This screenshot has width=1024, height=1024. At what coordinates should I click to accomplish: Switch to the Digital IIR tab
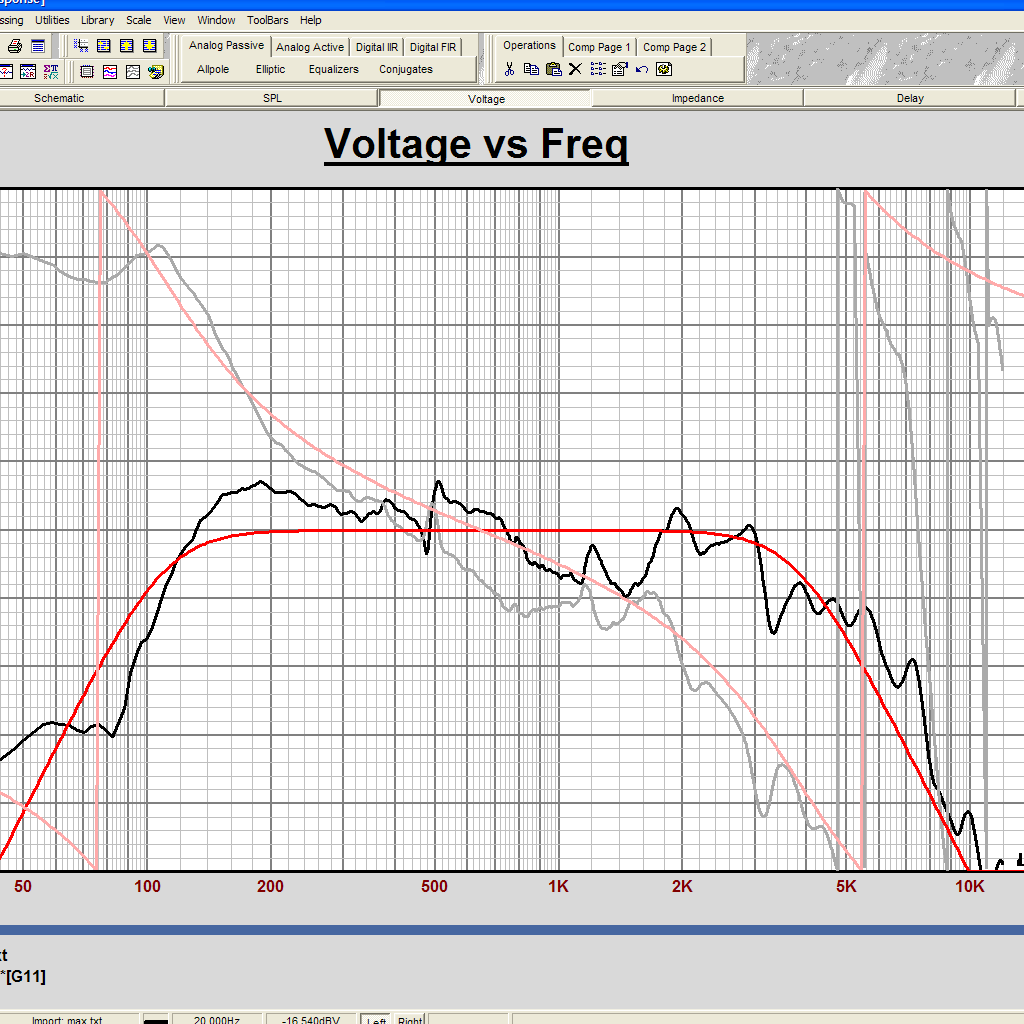[x=376, y=47]
